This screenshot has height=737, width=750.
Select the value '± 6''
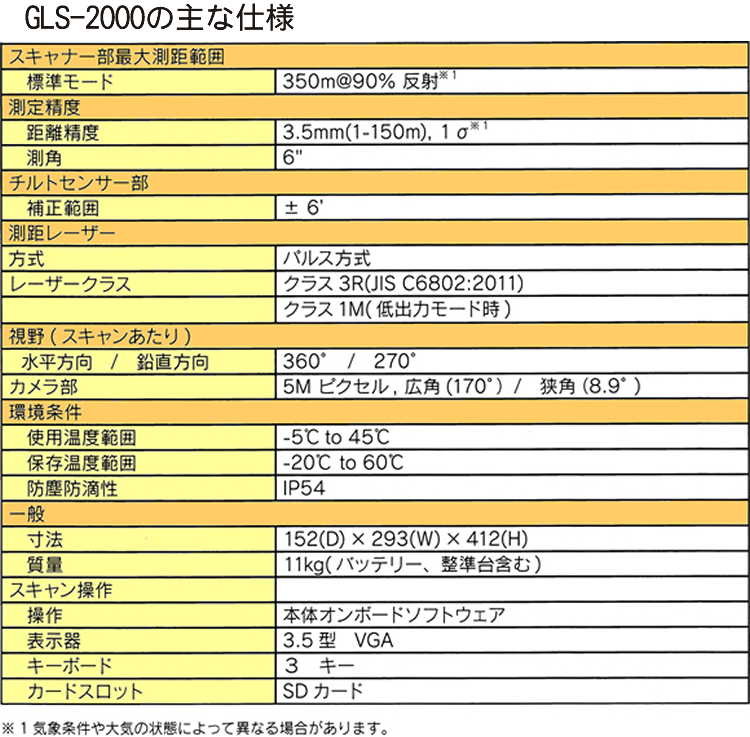coord(304,208)
